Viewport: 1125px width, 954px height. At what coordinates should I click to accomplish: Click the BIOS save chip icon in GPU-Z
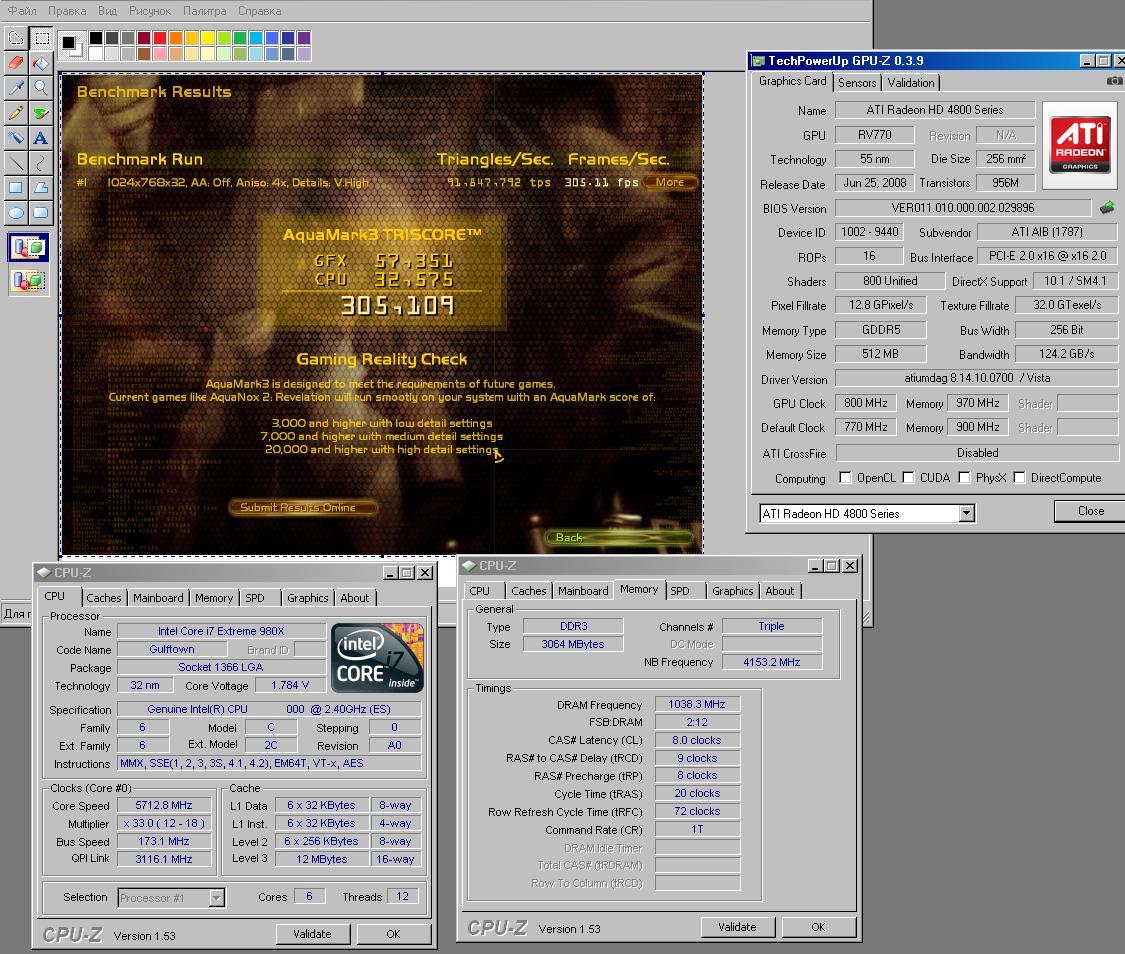pos(1107,208)
